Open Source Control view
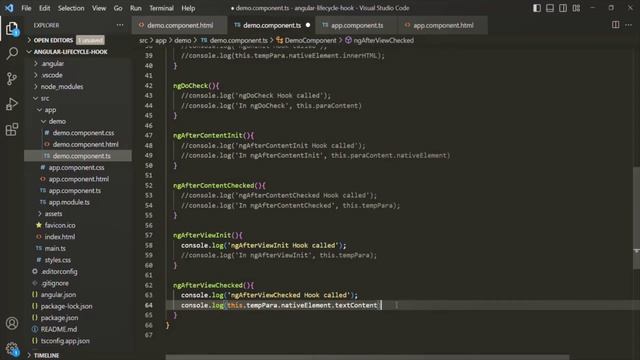 click(x=12, y=78)
